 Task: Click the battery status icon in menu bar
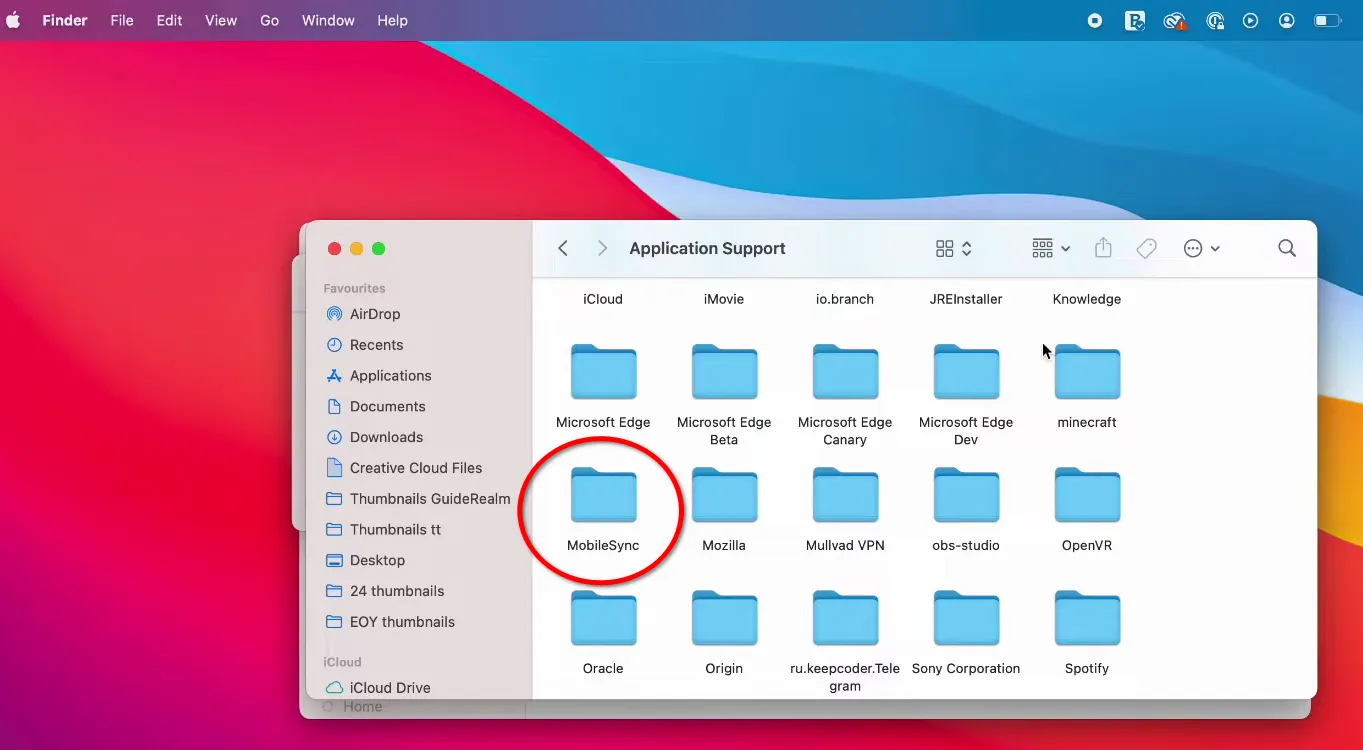1326,20
